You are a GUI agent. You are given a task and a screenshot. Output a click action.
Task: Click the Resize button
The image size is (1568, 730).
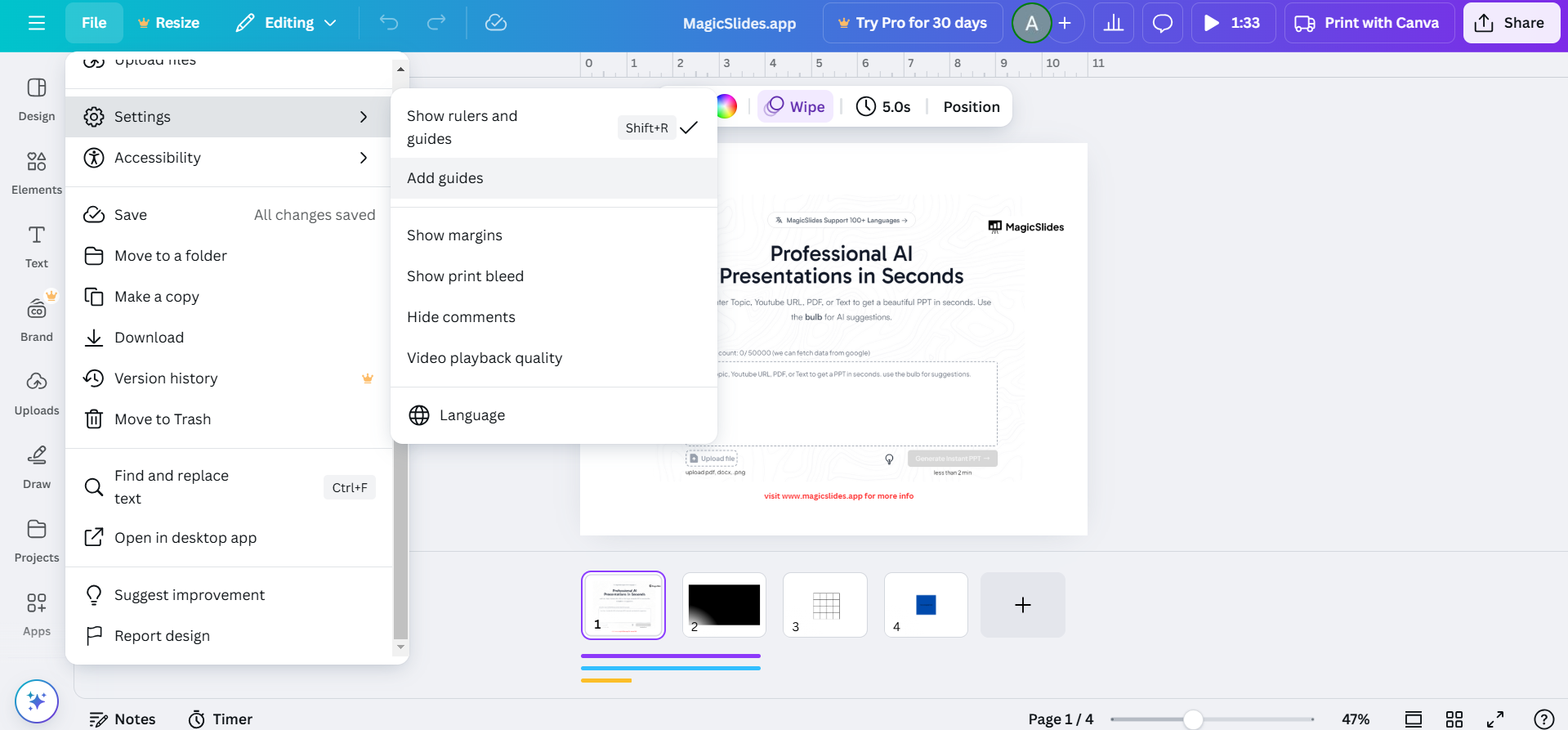(x=168, y=23)
